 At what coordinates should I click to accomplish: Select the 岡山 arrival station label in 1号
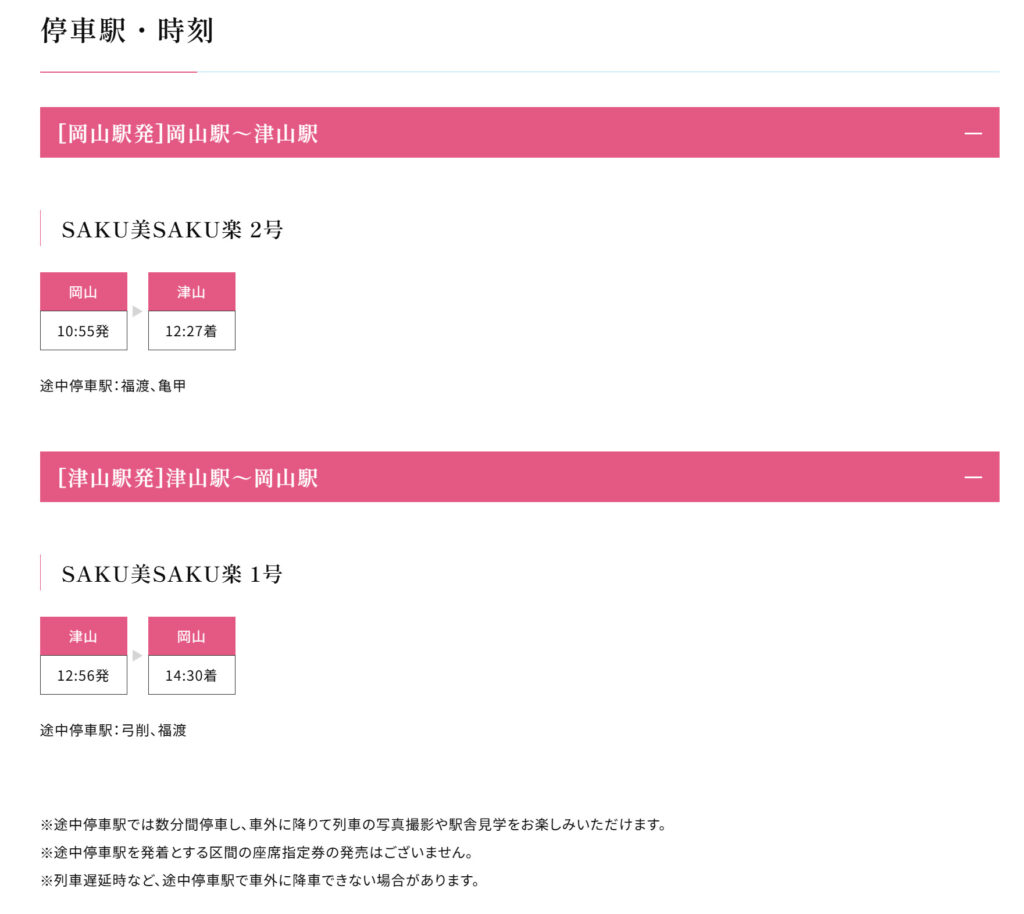click(191, 637)
